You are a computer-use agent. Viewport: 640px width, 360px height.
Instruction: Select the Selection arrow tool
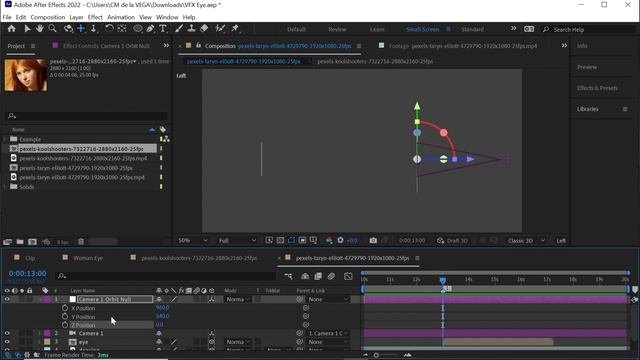click(x=27, y=29)
